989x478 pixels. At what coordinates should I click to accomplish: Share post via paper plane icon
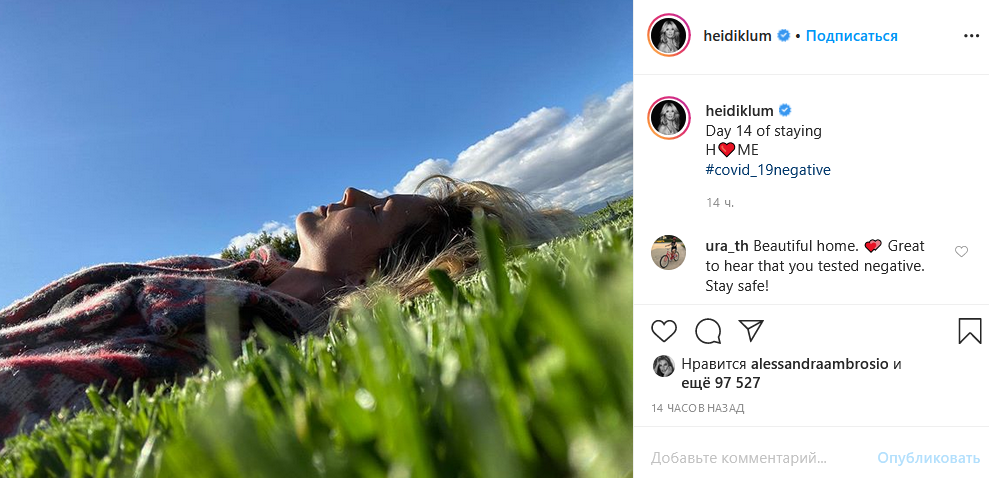(751, 330)
